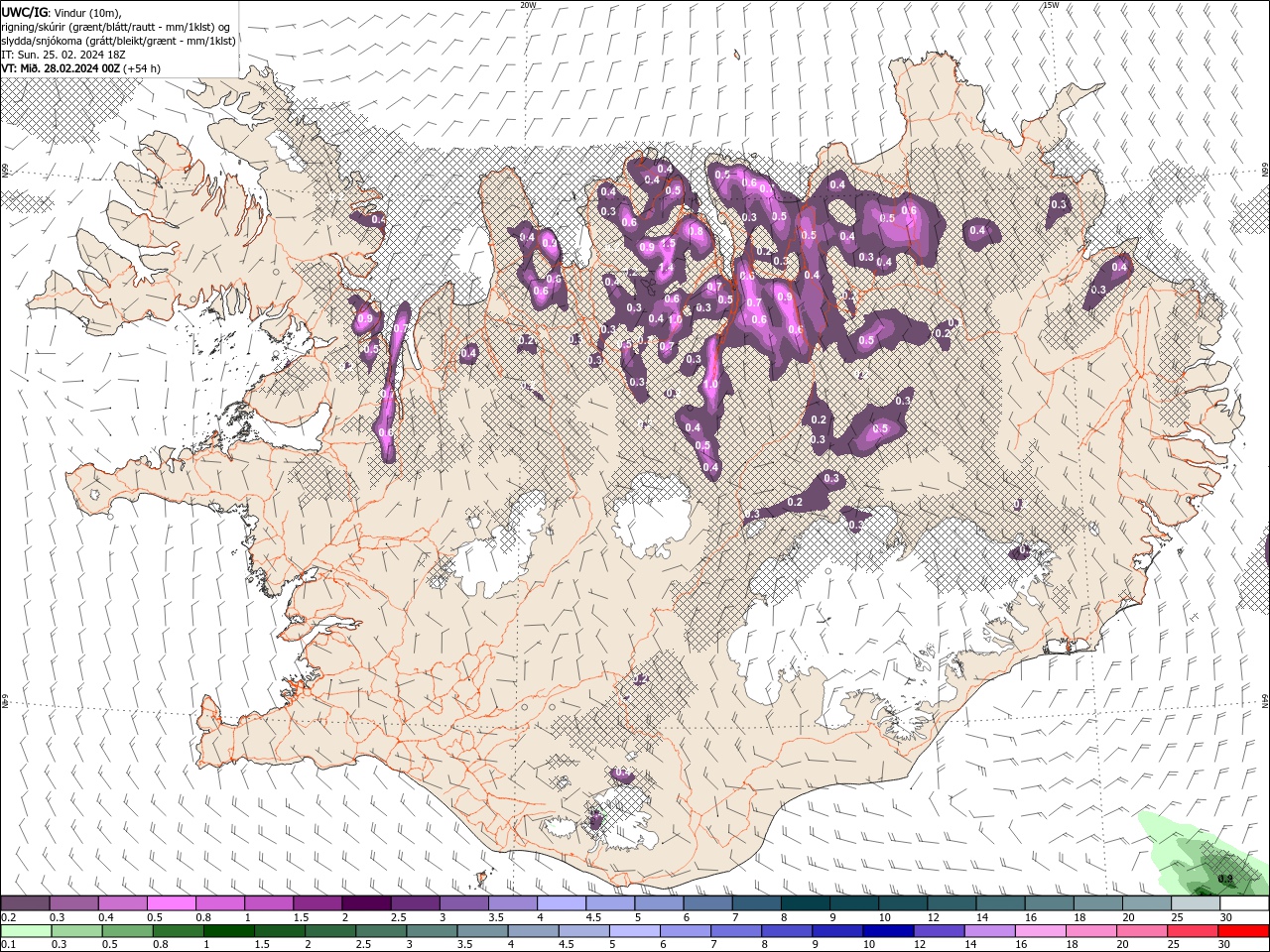Screen dimensions: 1270x952
Task: Select the 20 swatch in the top legend row
Action: coord(1147,903)
